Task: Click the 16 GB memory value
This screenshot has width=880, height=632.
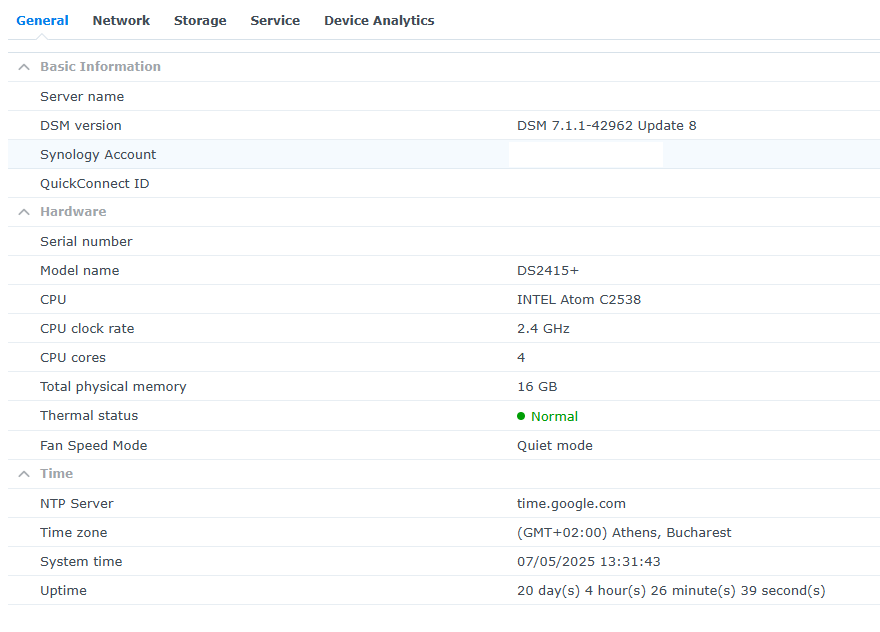Action: pos(537,387)
